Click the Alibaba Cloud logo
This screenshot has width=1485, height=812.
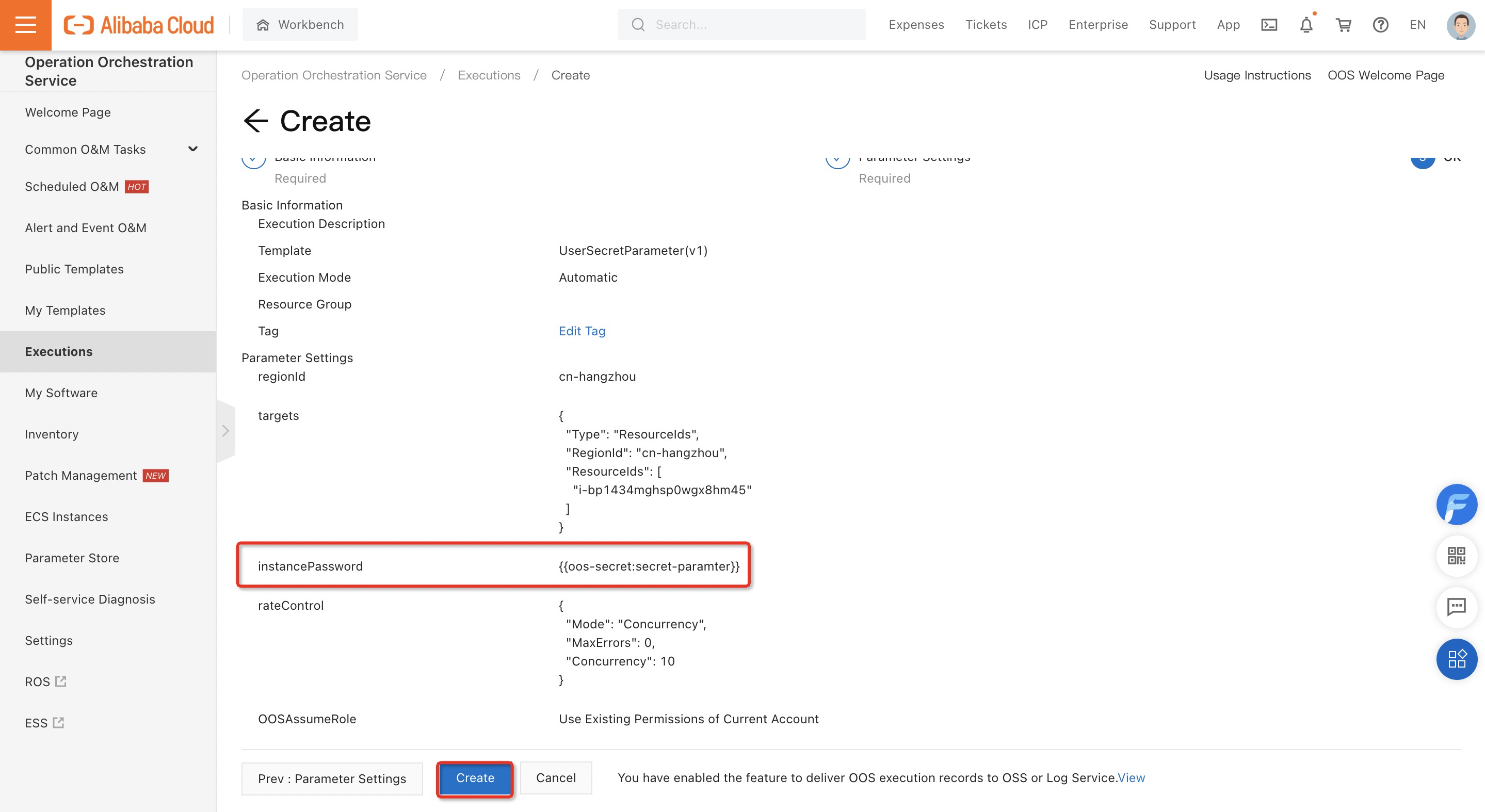138,25
